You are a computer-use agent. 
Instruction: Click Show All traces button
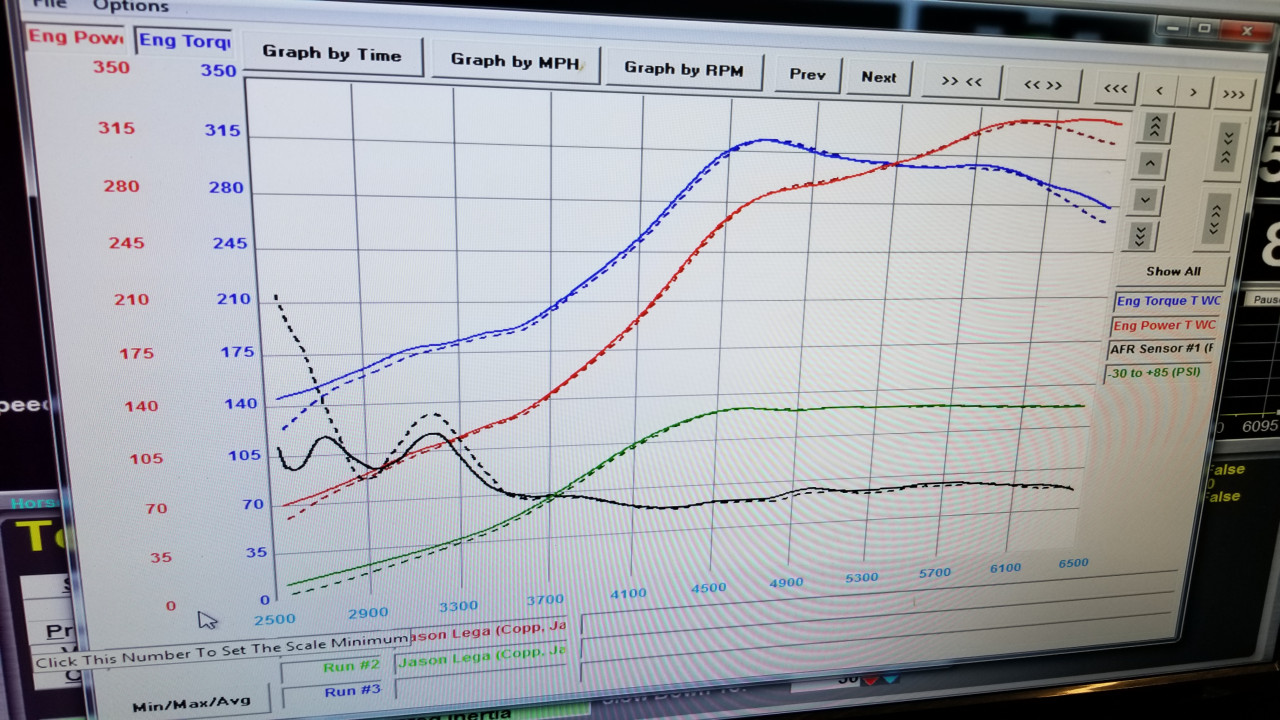click(x=1173, y=271)
